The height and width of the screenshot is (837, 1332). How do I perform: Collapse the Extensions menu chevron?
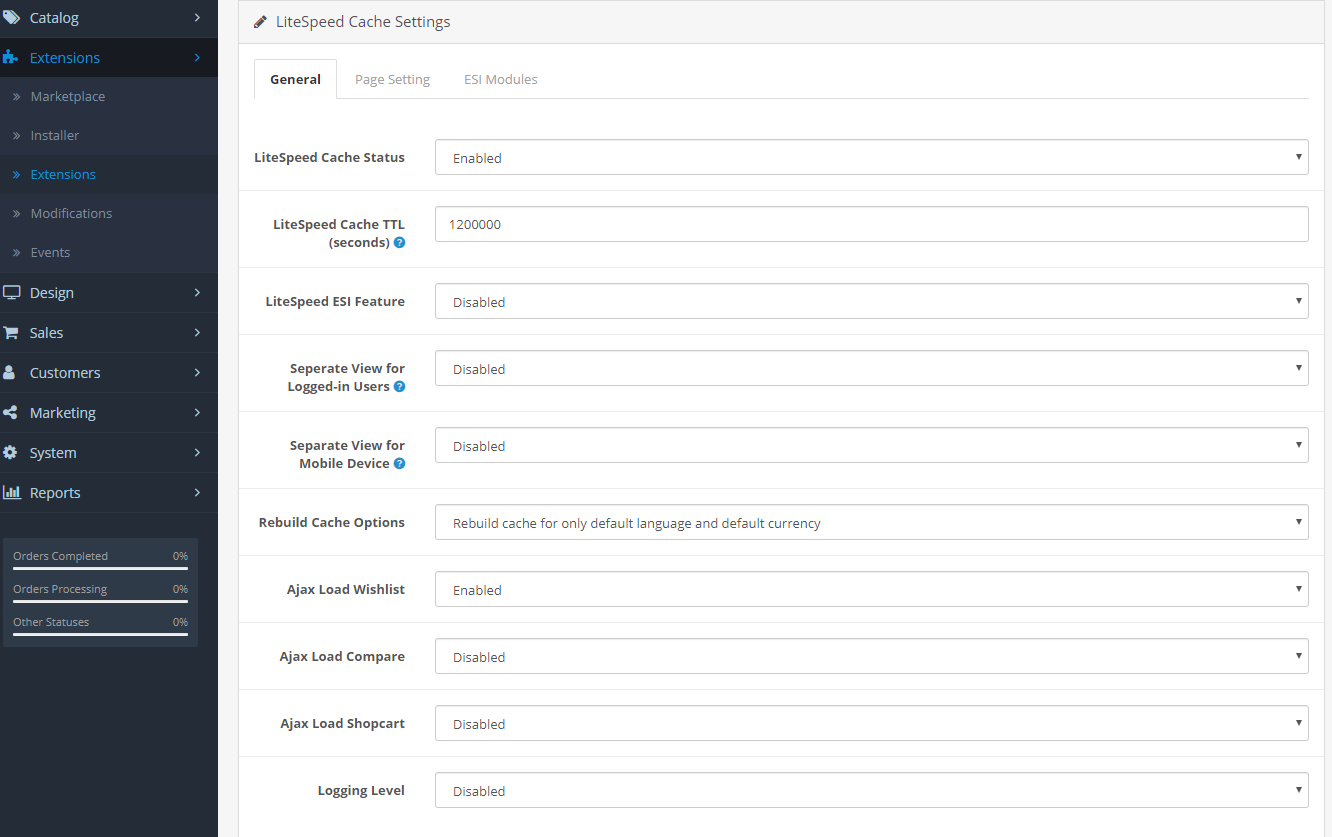pyautogui.click(x=197, y=58)
